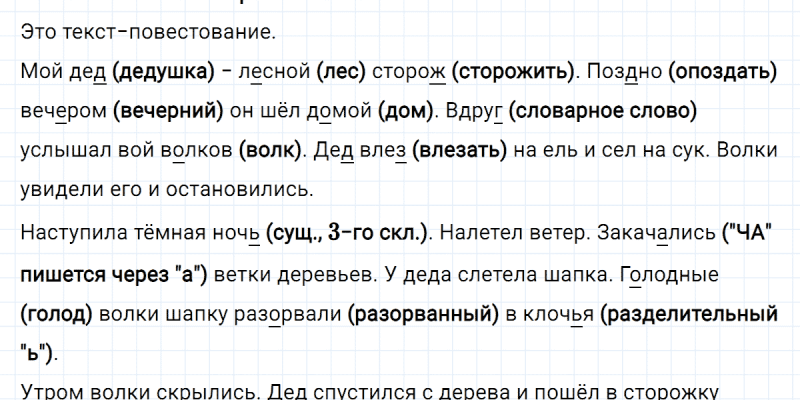Click the sentence "Это текст-повествование."

click(x=146, y=33)
